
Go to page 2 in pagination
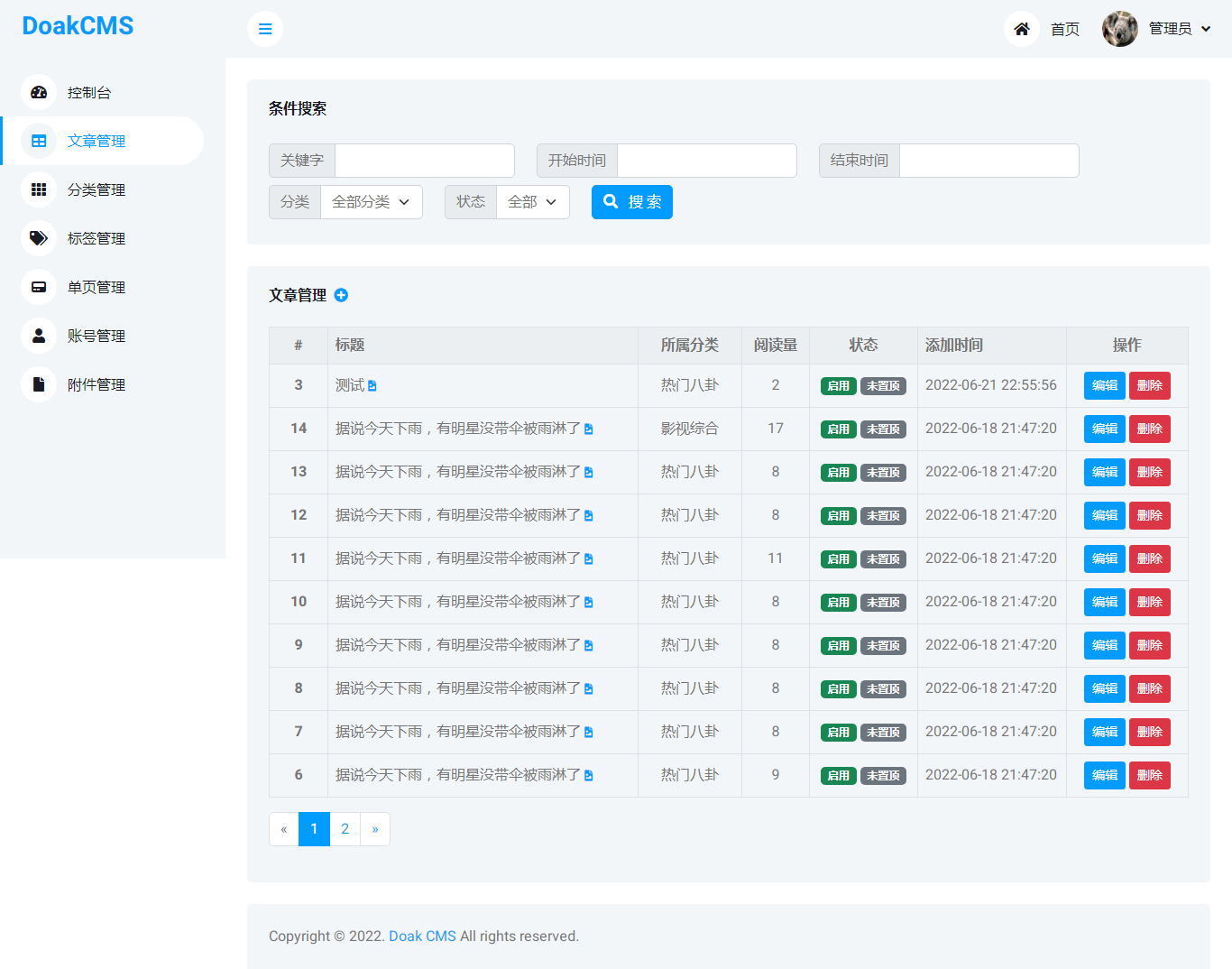[345, 829]
